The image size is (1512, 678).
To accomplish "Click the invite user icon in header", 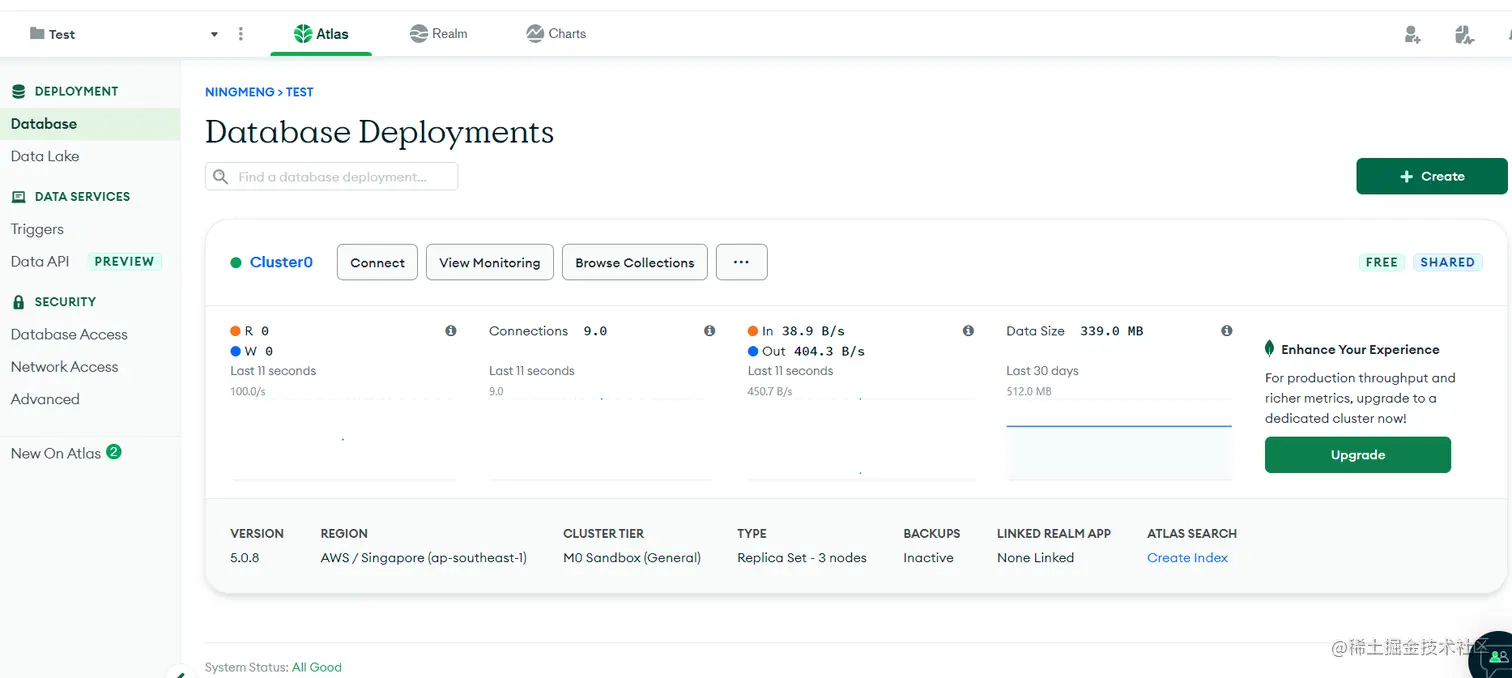I will (x=1412, y=35).
